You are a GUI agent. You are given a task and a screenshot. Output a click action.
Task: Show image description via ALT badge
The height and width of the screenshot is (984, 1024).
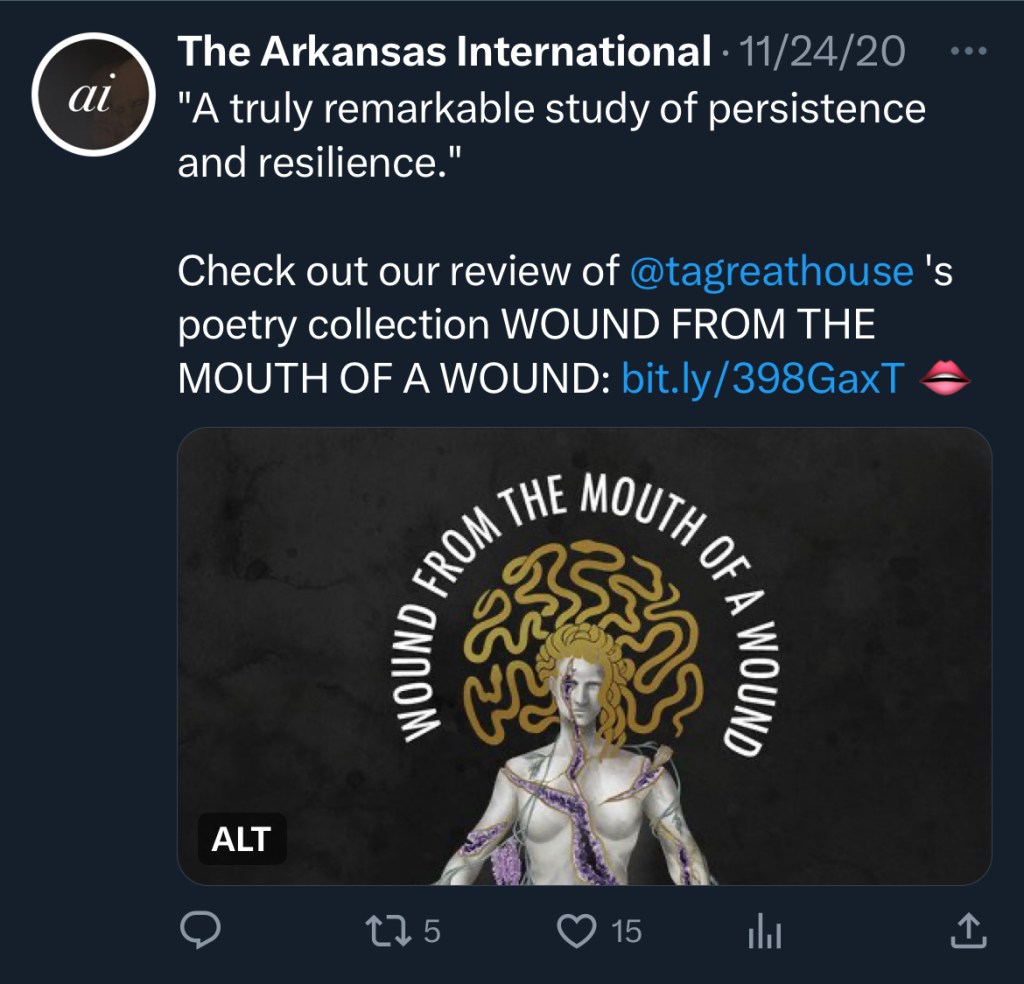coord(242,839)
